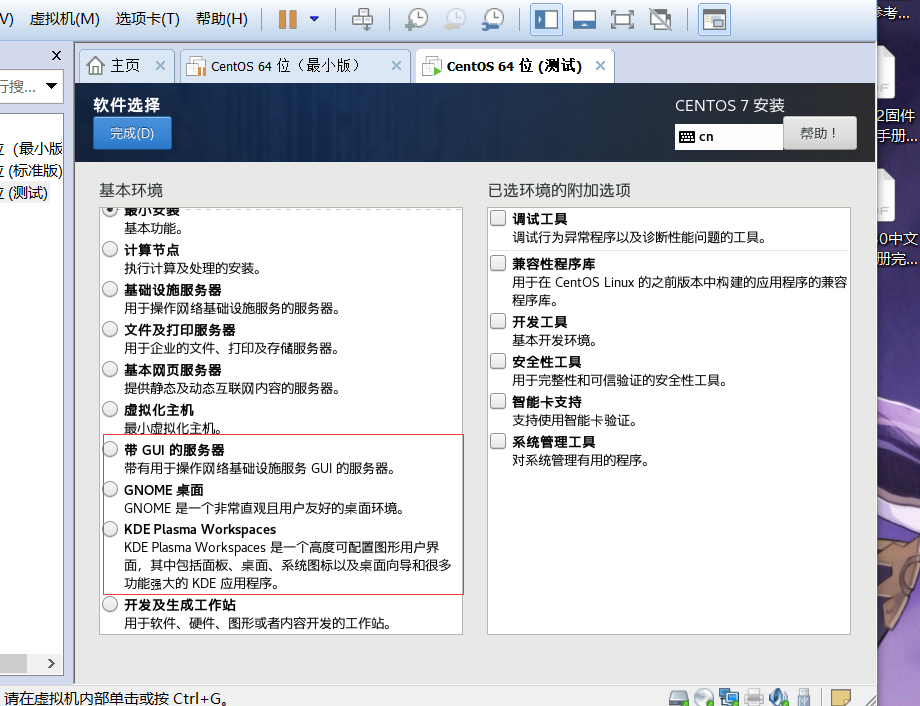
Task: Take a snapshot of the virtual machine
Action: [x=417, y=19]
